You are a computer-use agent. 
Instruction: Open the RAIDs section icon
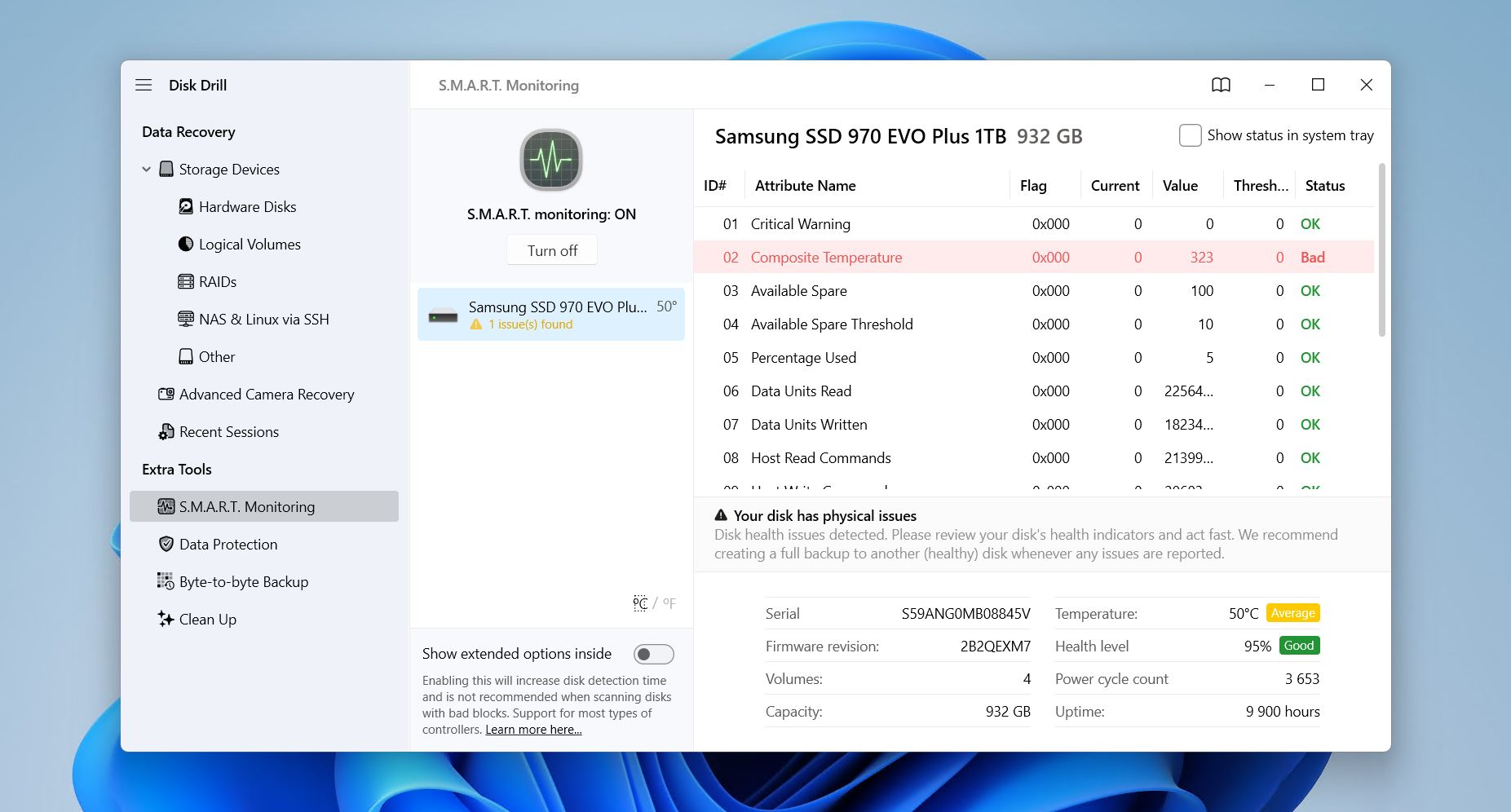186,282
